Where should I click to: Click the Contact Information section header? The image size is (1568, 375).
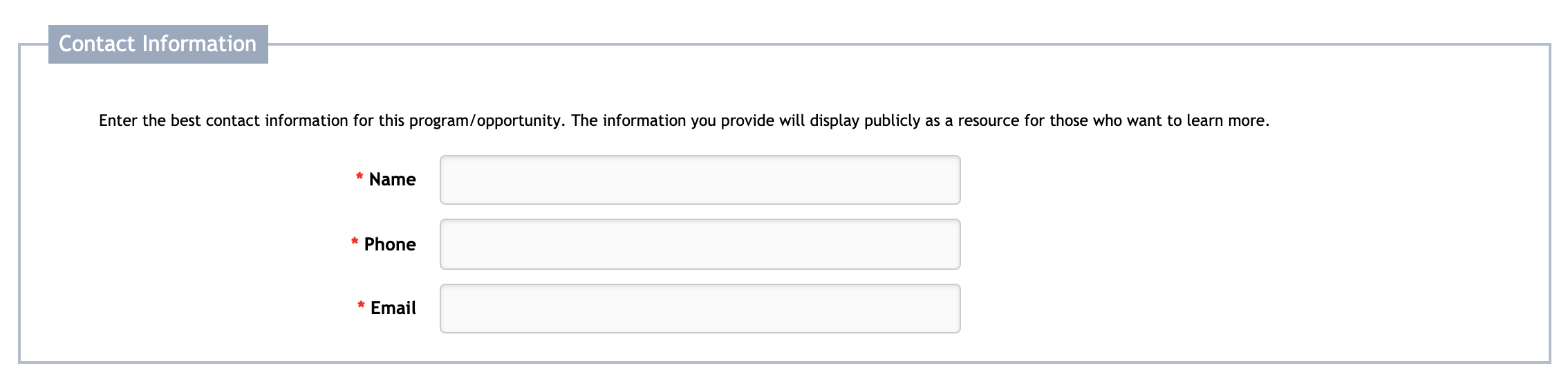coord(158,44)
